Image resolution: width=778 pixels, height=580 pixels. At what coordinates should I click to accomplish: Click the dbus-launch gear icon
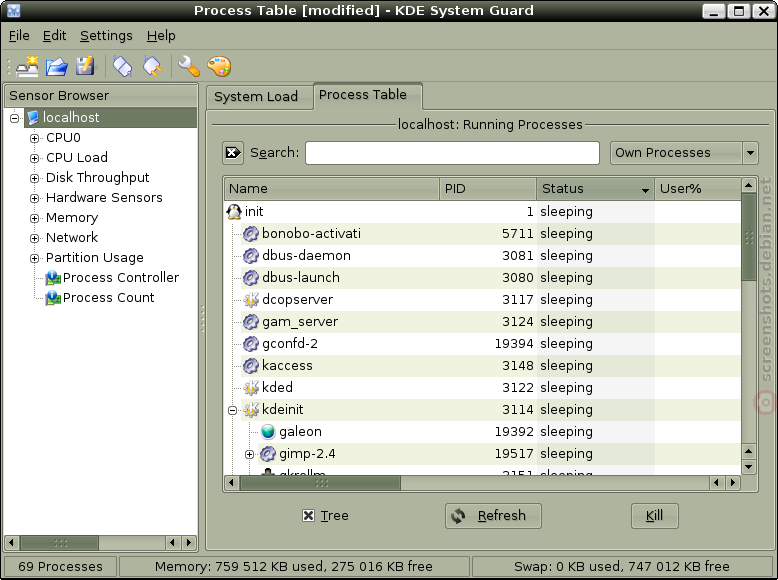251,277
